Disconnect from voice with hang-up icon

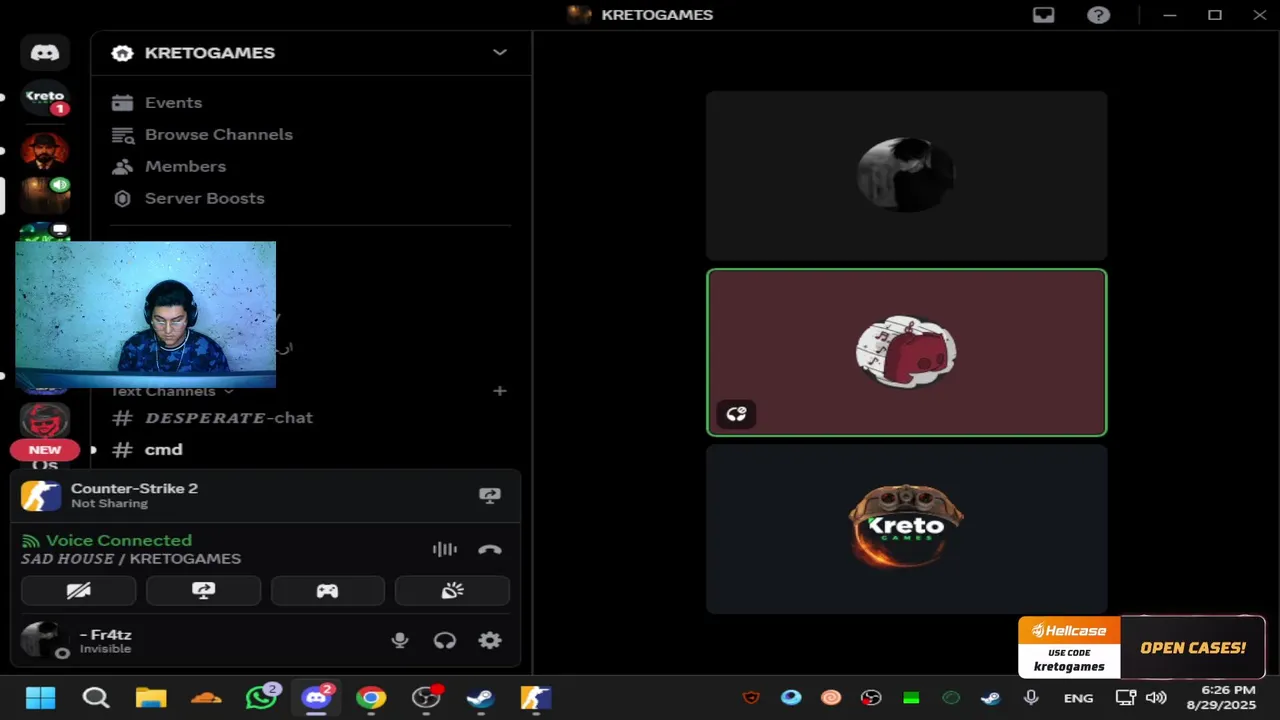click(490, 549)
